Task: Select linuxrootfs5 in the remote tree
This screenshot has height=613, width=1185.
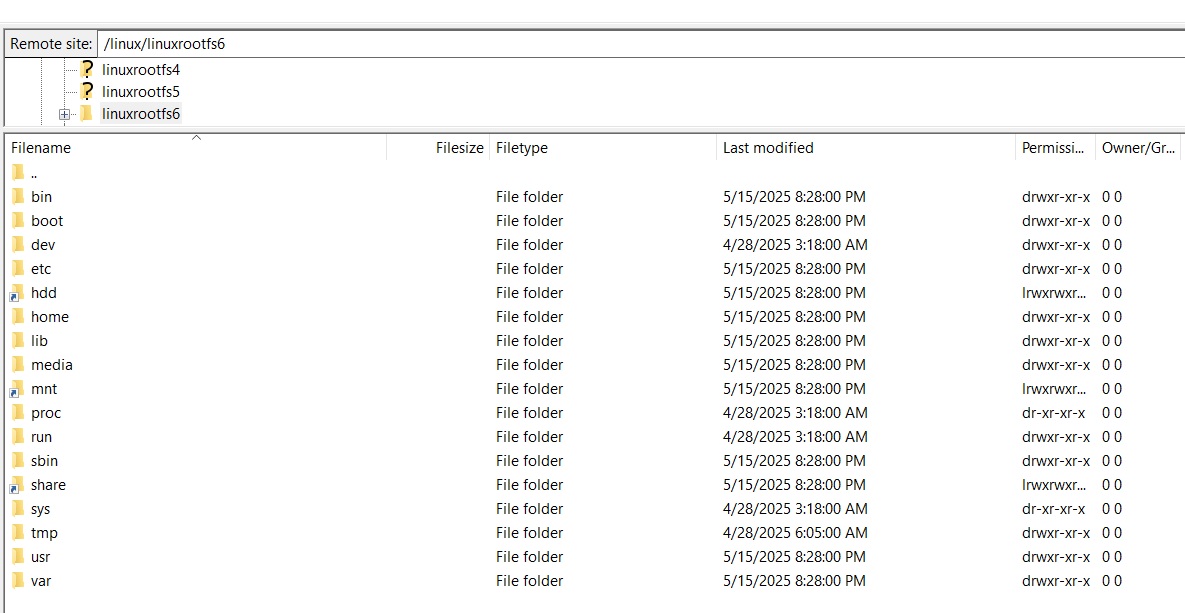Action: click(141, 92)
